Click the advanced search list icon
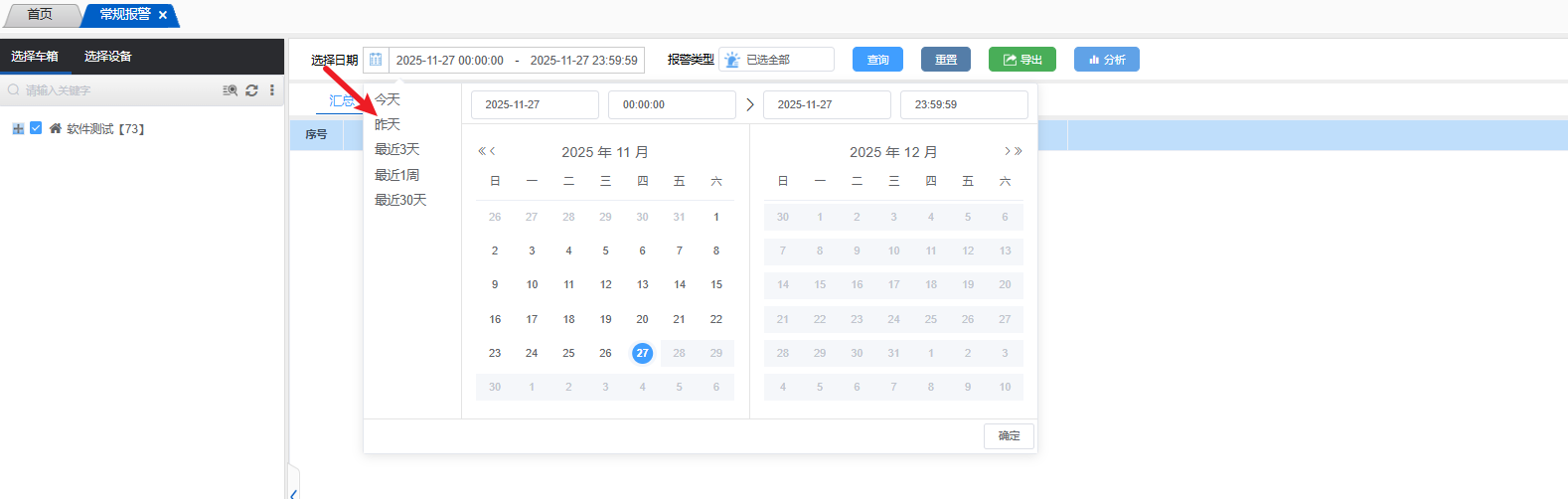The height and width of the screenshot is (499, 1568). click(230, 90)
